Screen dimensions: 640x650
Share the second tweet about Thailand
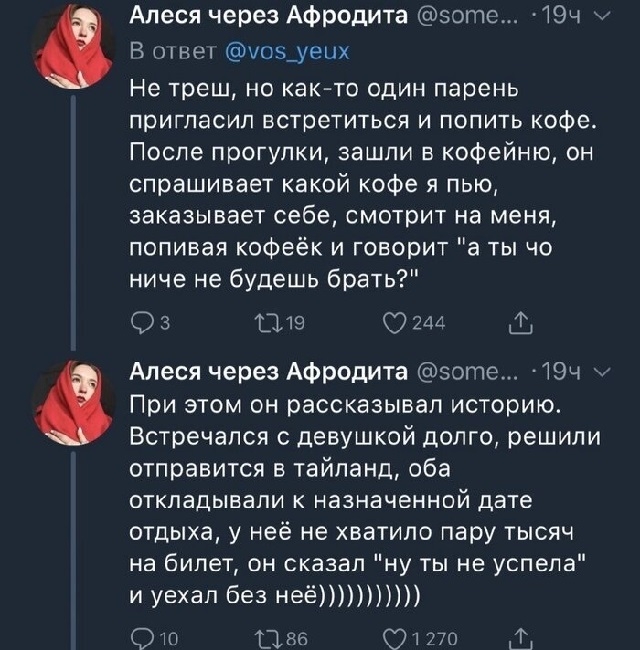point(521,639)
